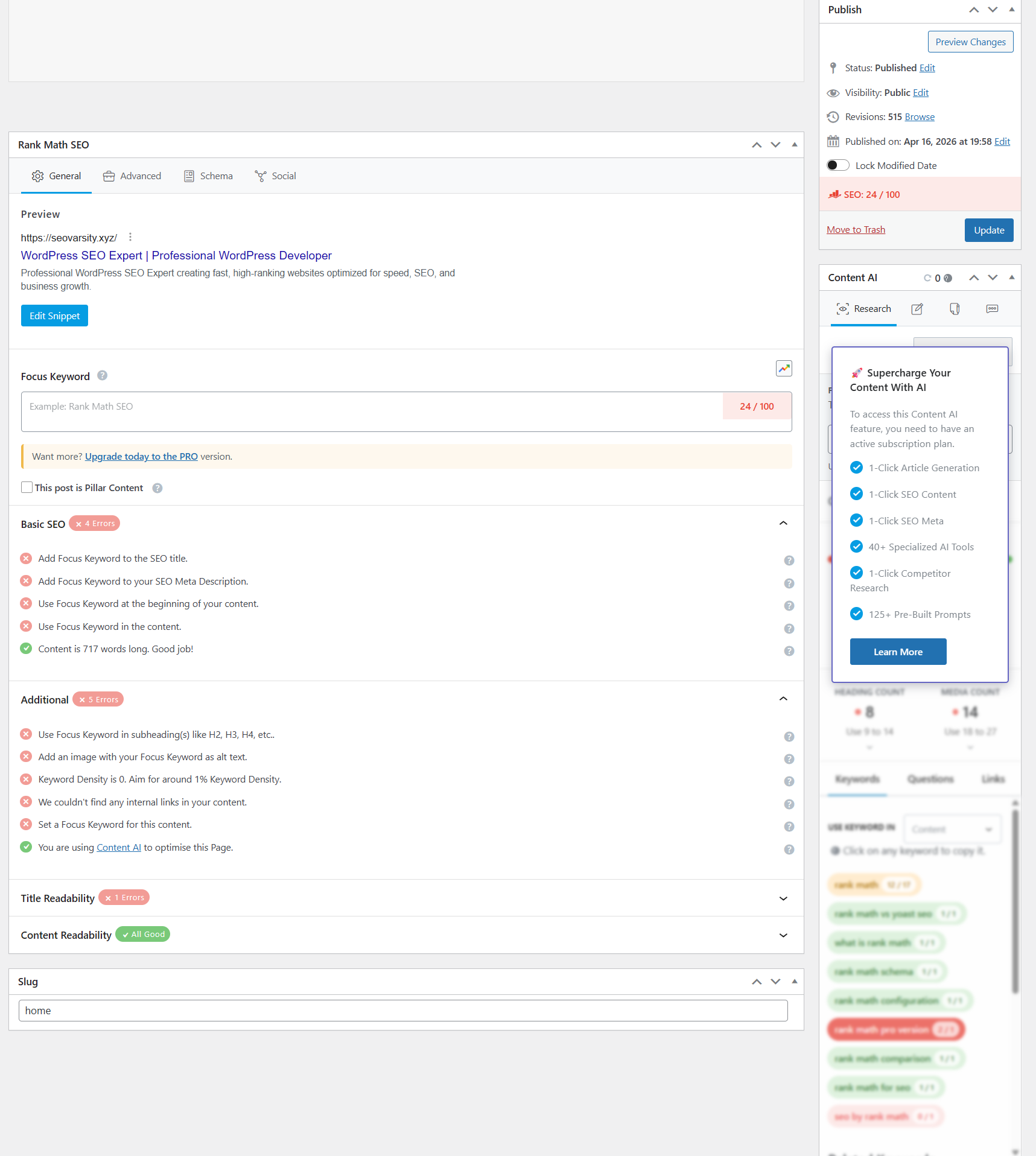Screen dimensions: 1036x1156
Task: Move Rank Math SEO panel down
Action: click(775, 145)
